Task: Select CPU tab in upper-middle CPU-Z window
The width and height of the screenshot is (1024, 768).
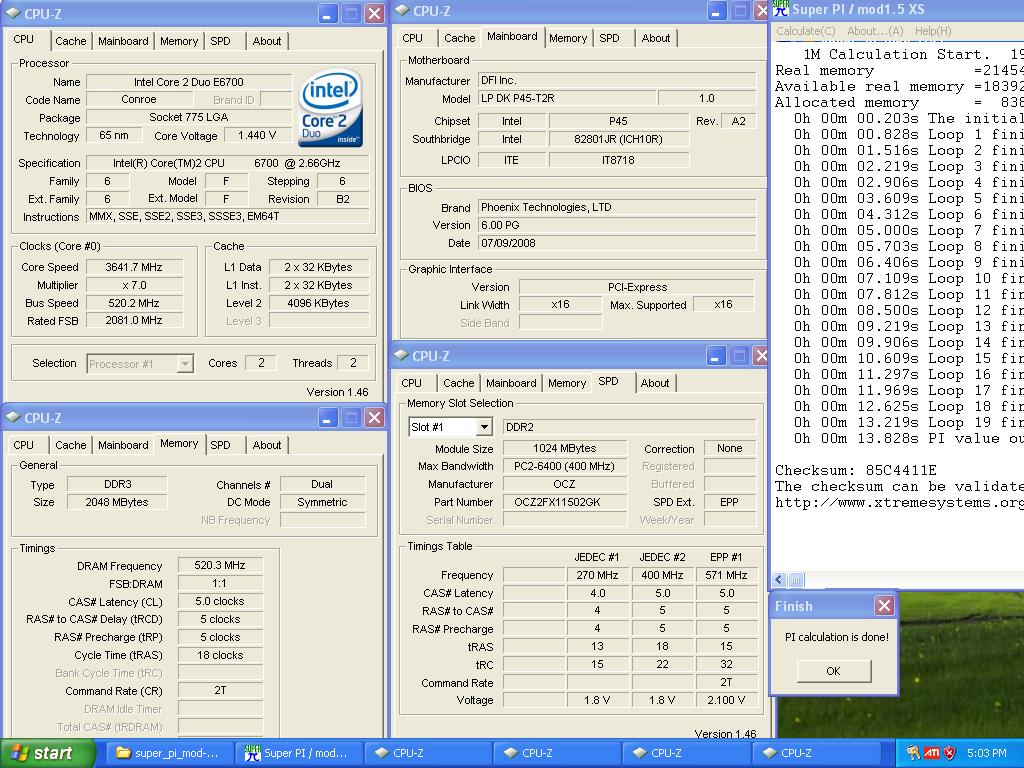Action: point(412,39)
